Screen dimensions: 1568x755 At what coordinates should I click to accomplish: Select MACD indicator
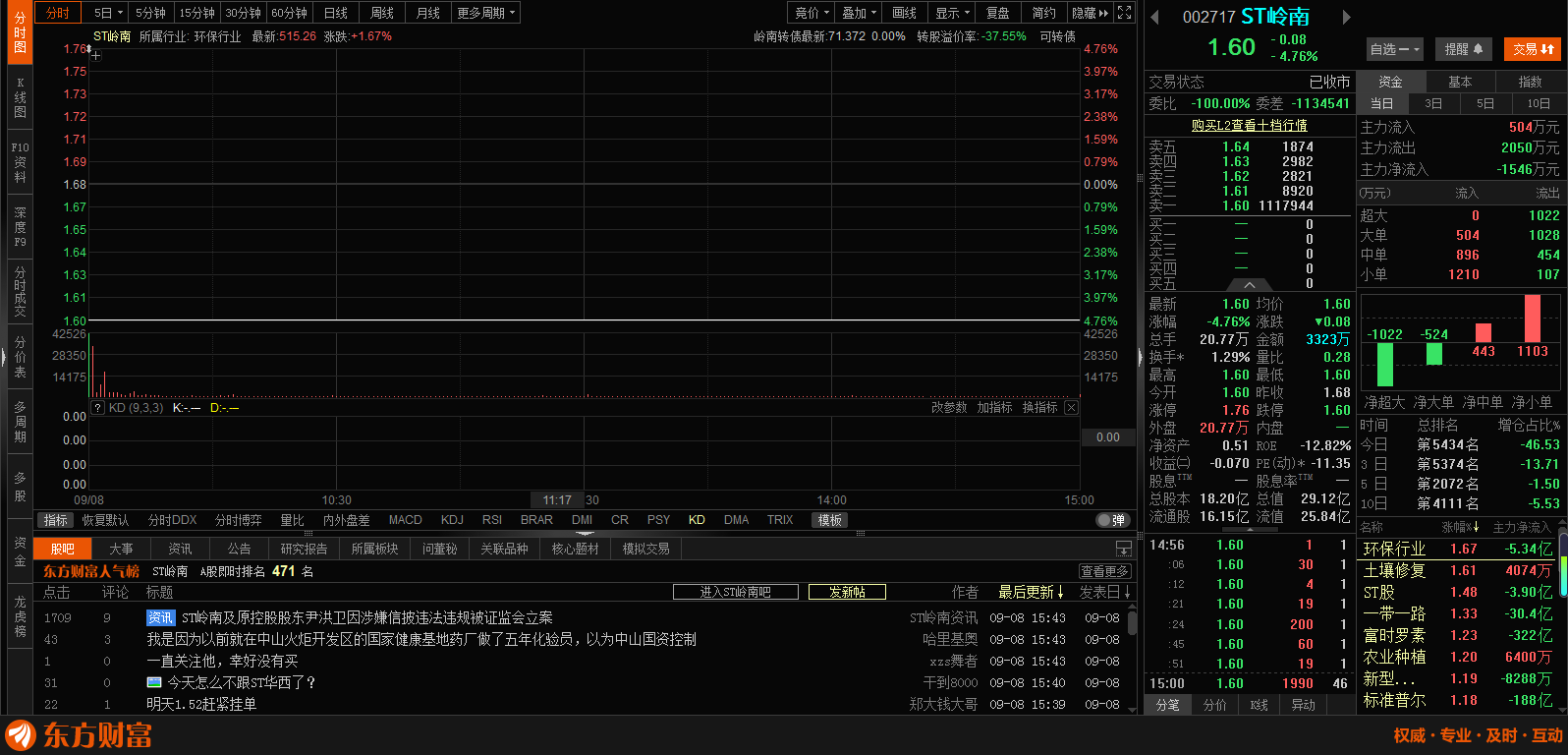[405, 520]
